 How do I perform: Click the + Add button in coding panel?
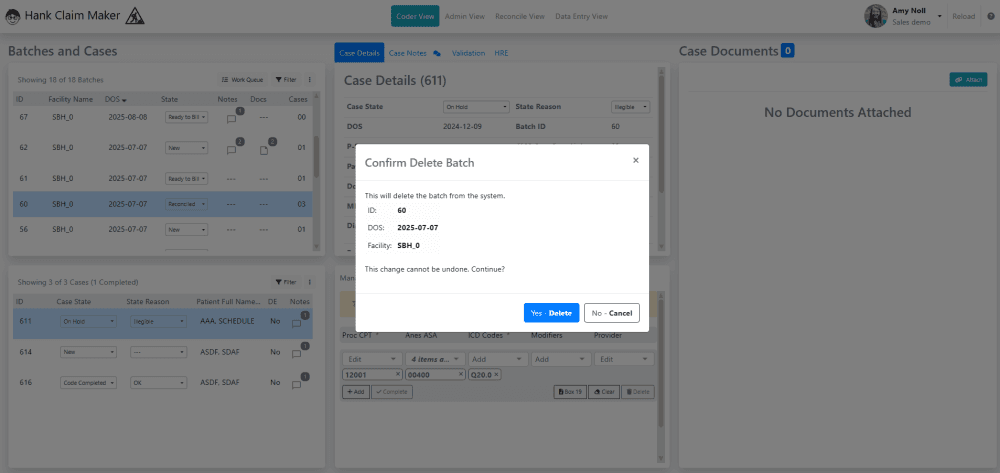point(356,391)
